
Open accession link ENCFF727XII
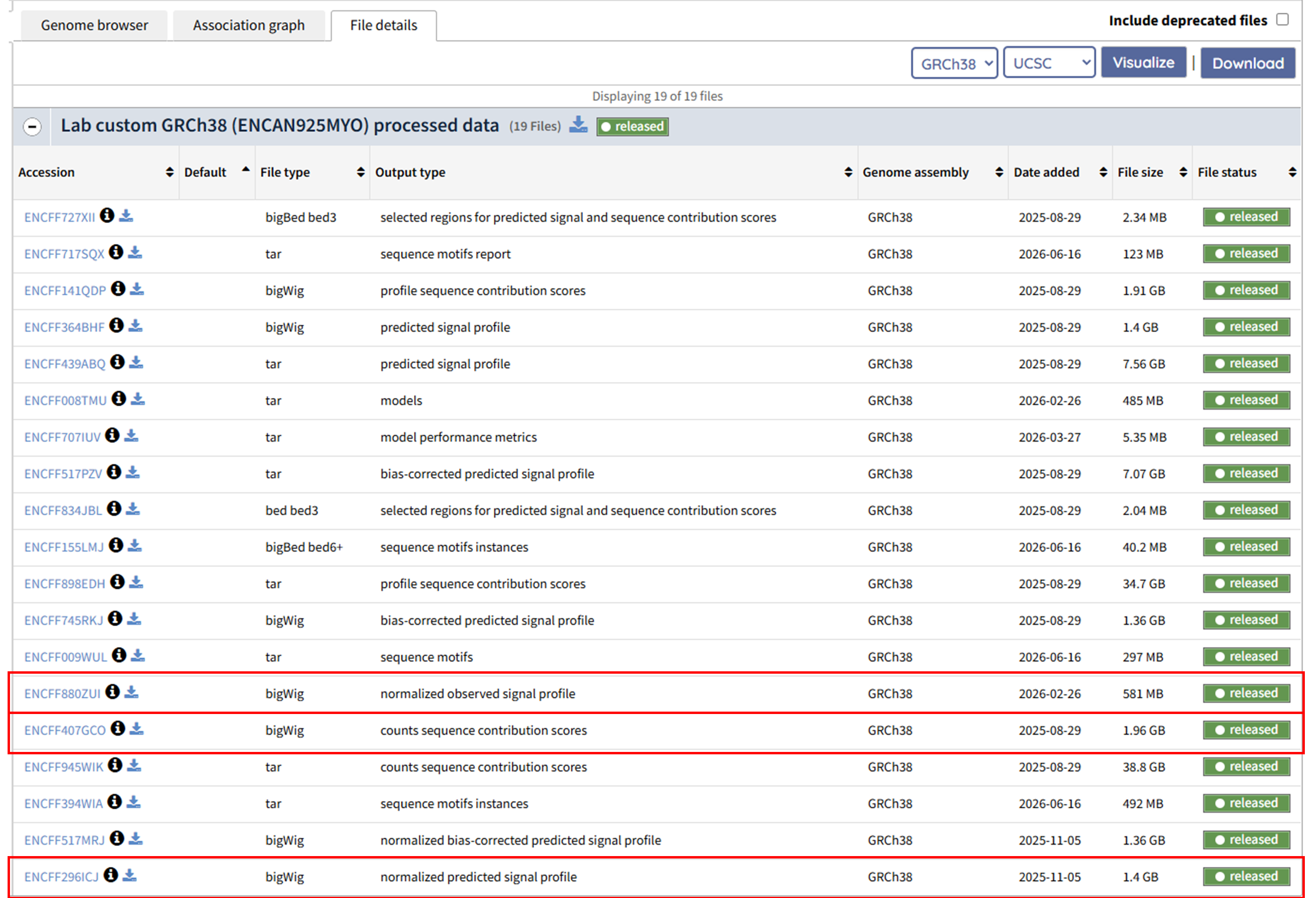click(59, 218)
